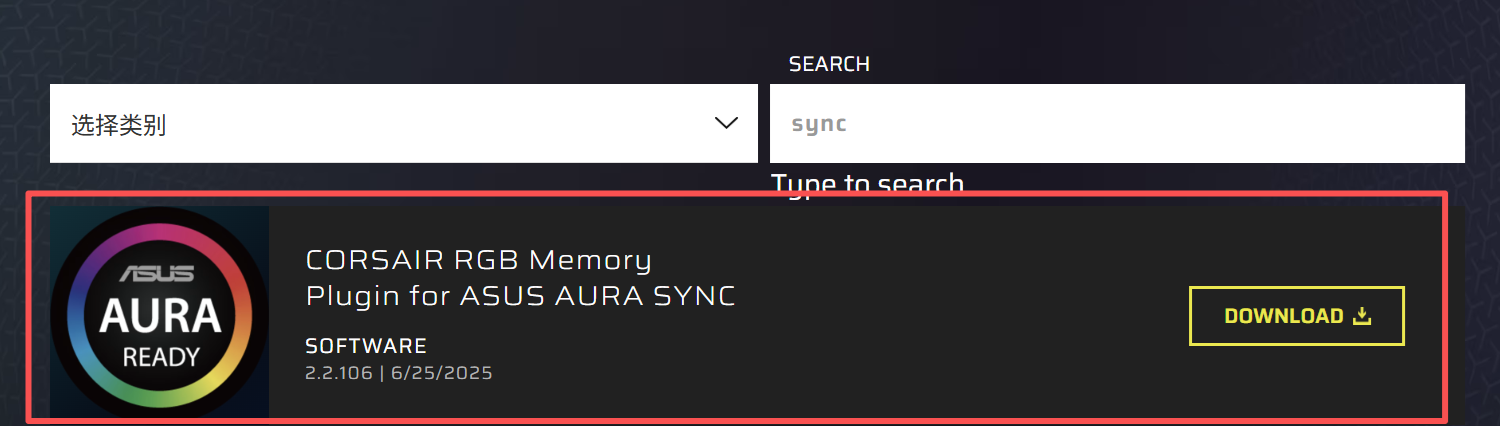This screenshot has height=426, width=1500.
Task: Expand the category dropdown chevron
Action: coord(726,123)
